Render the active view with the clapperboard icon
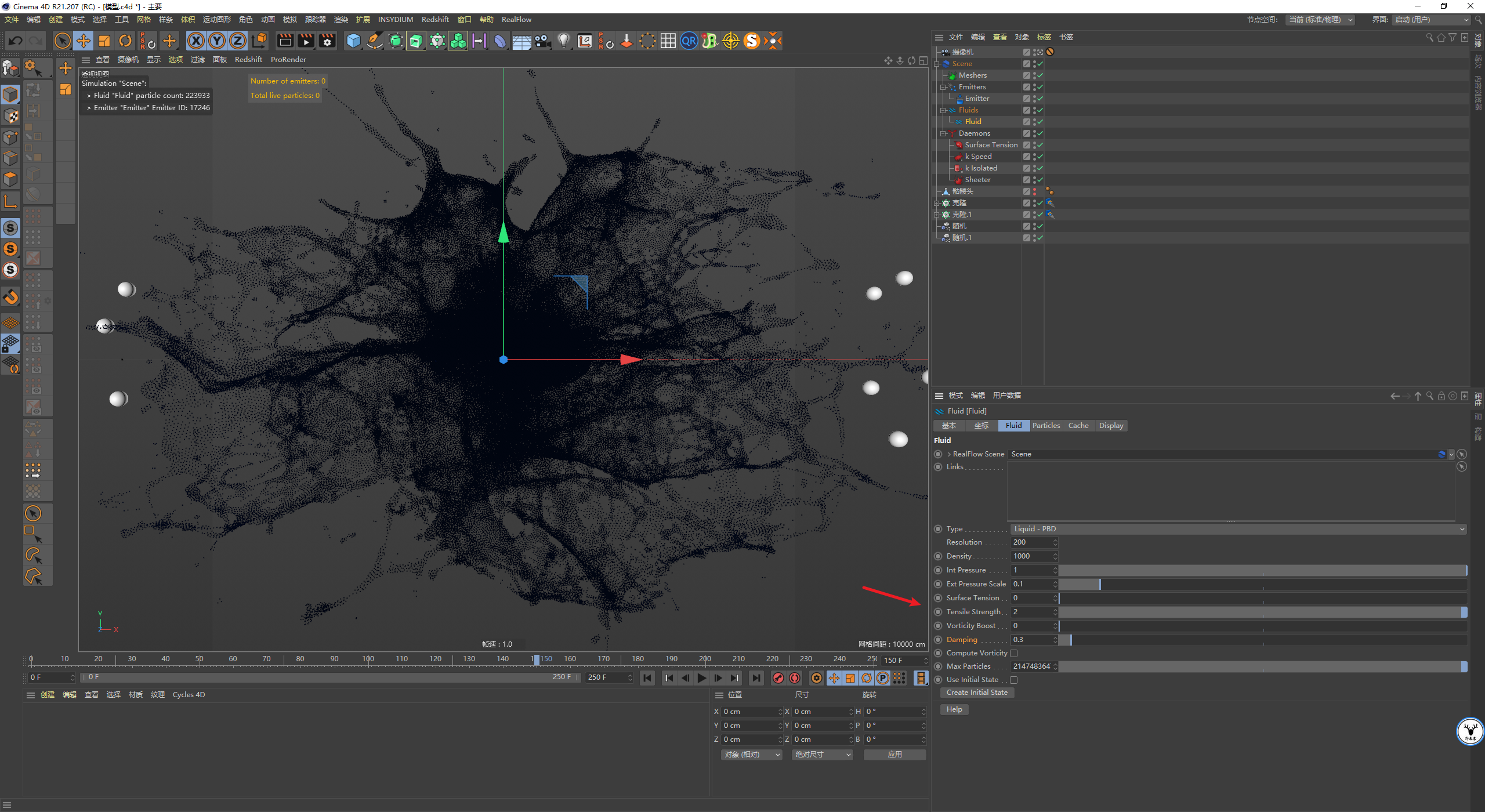The height and width of the screenshot is (812, 1485). 285,41
